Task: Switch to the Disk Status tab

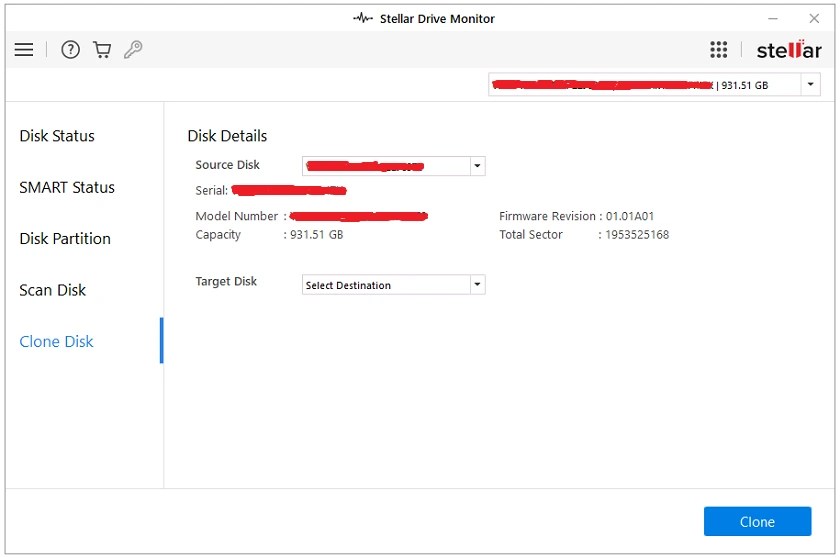Action: 57,136
